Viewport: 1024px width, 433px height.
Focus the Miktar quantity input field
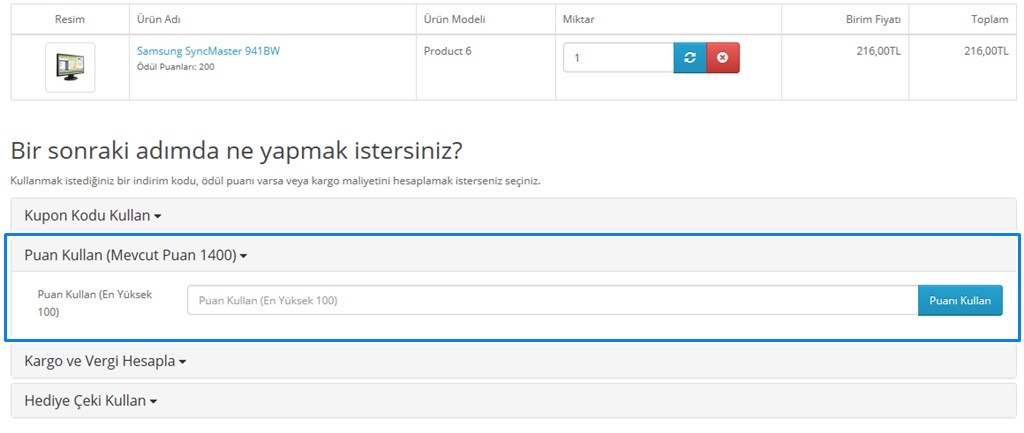click(618, 58)
